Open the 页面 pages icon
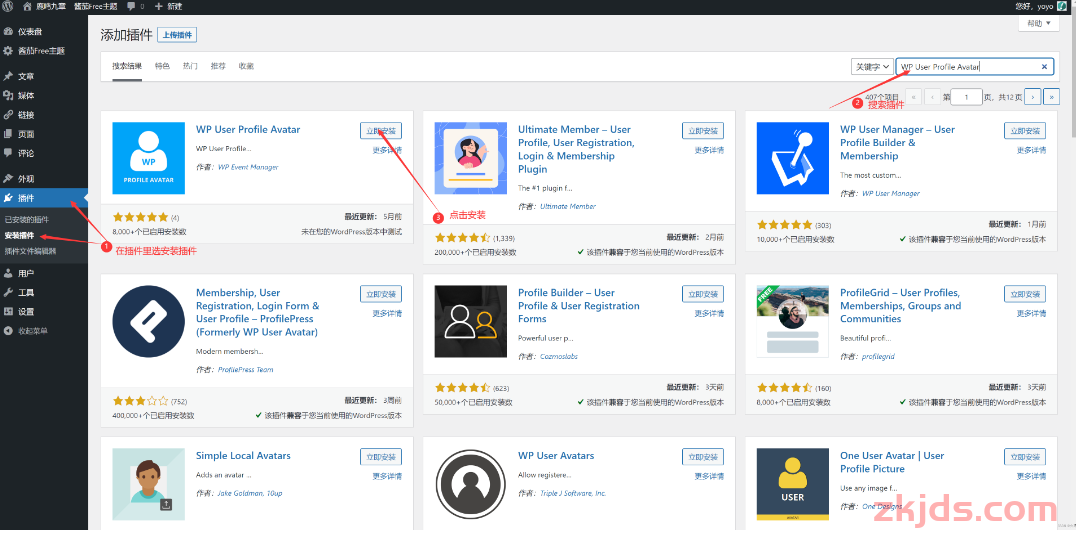 tap(8, 134)
